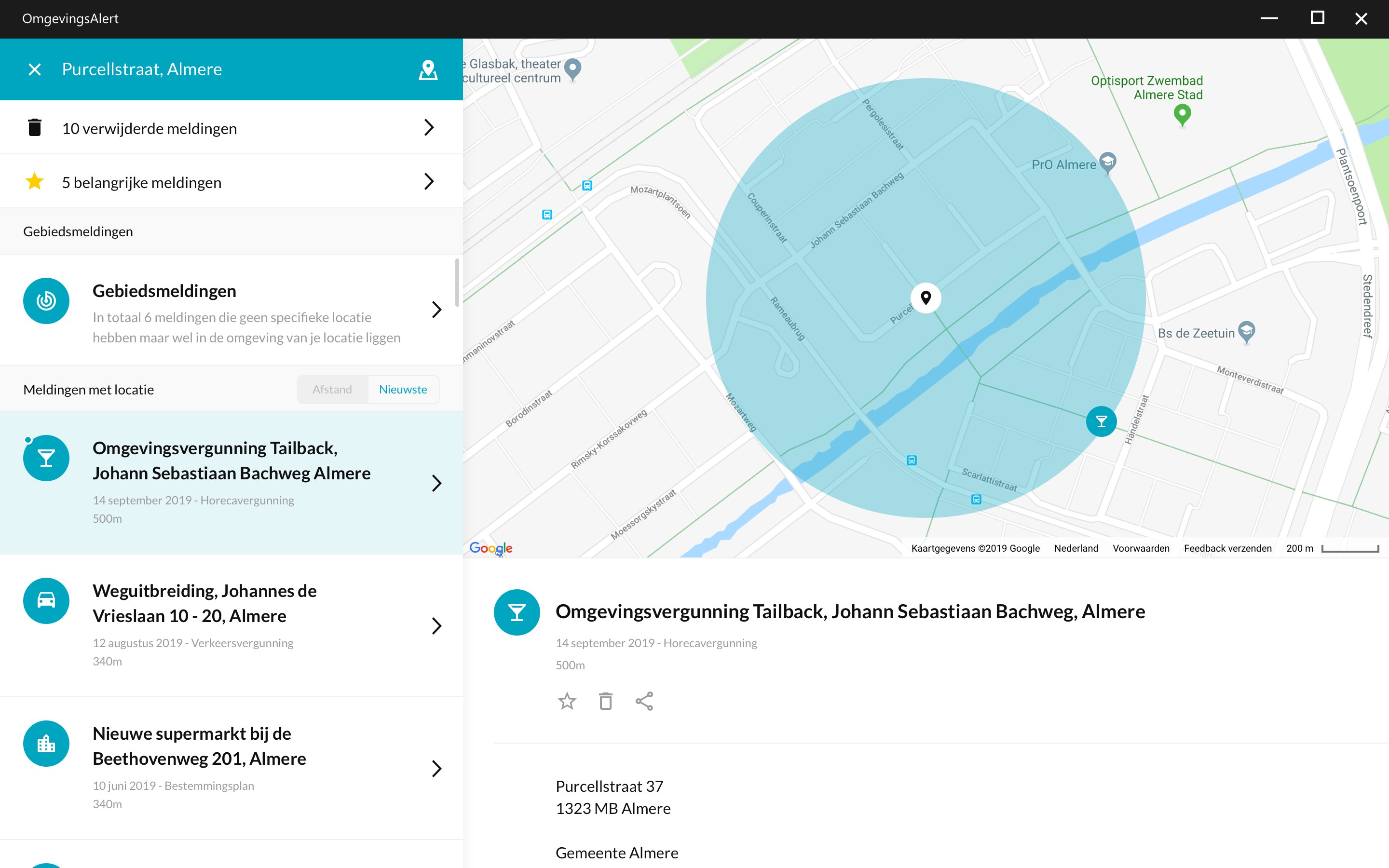The width and height of the screenshot is (1389, 868).
Task: Open Voorwaarden link on map
Action: [x=1141, y=548]
